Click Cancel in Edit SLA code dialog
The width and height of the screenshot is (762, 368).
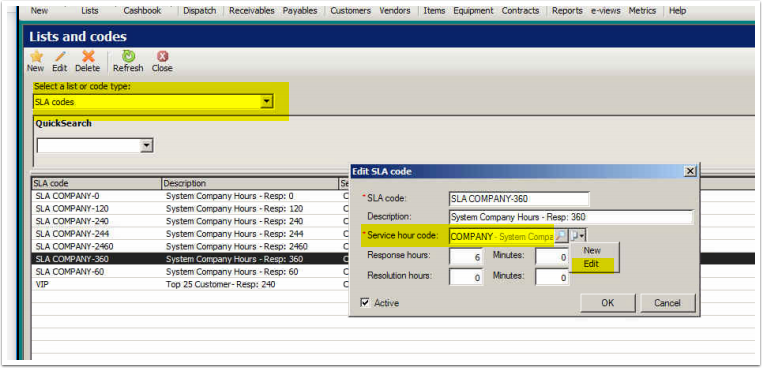click(667, 303)
